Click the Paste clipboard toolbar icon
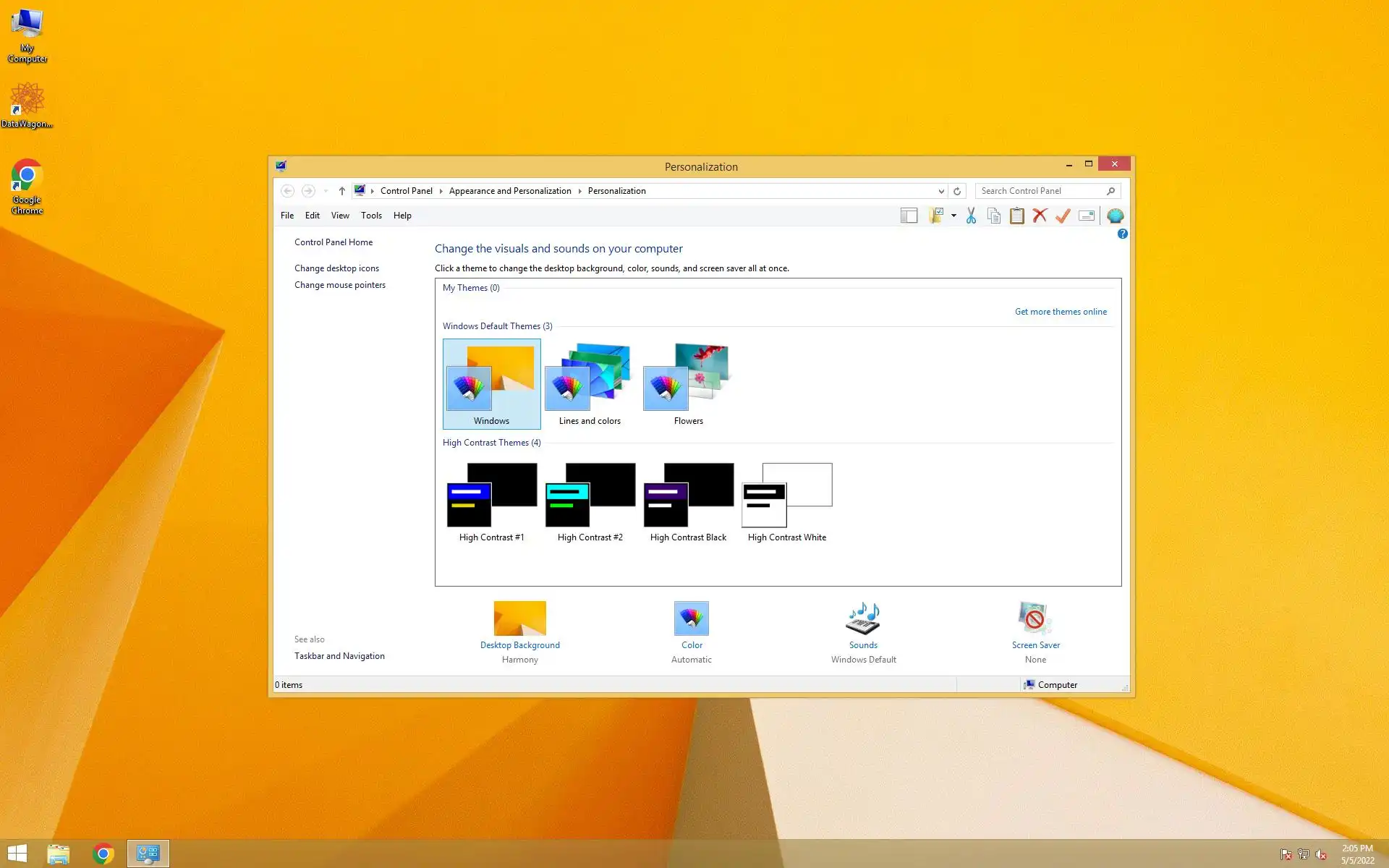Image resolution: width=1389 pixels, height=868 pixels. [1016, 216]
